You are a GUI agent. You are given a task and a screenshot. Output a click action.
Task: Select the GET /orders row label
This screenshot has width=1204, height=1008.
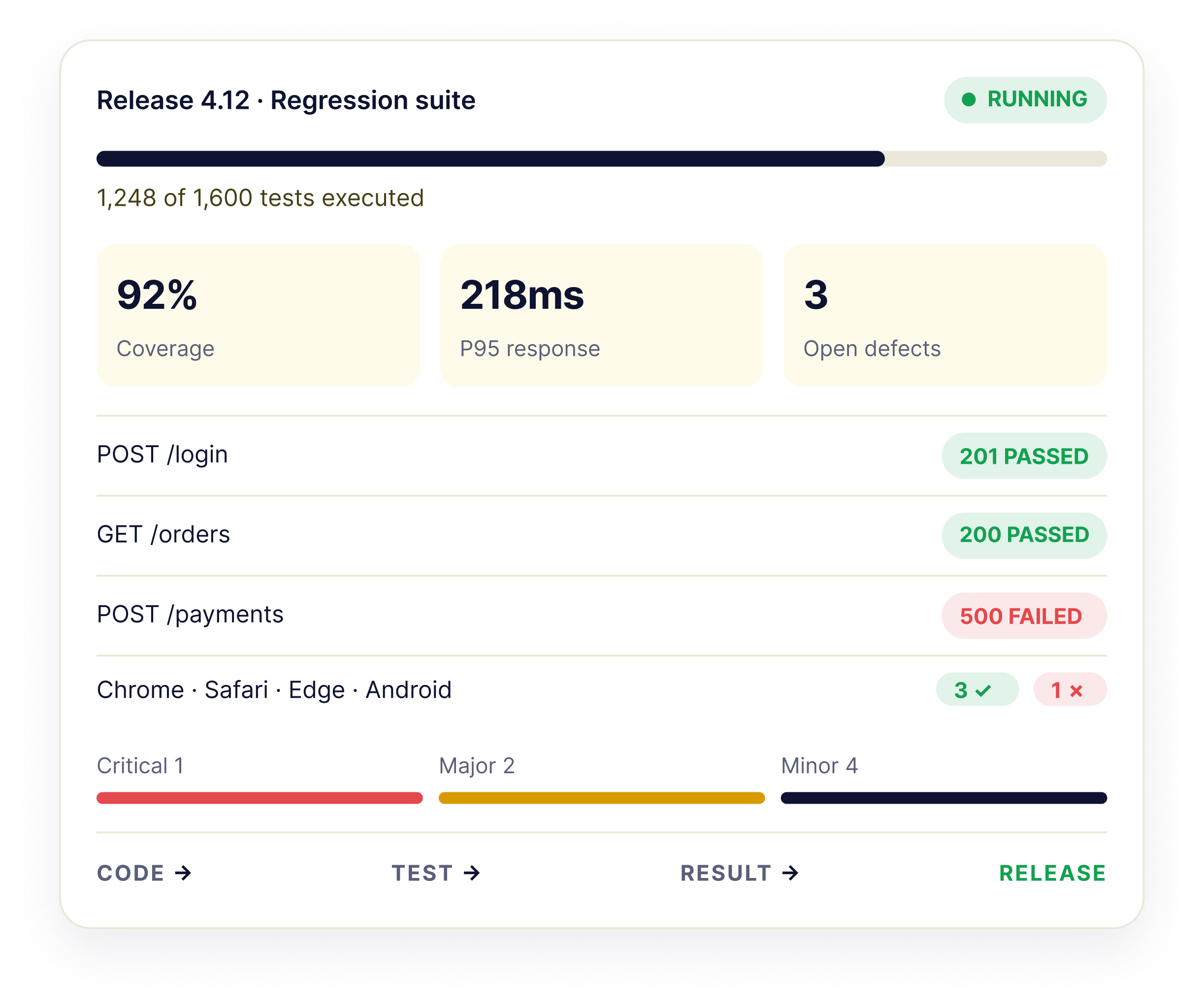(x=163, y=534)
